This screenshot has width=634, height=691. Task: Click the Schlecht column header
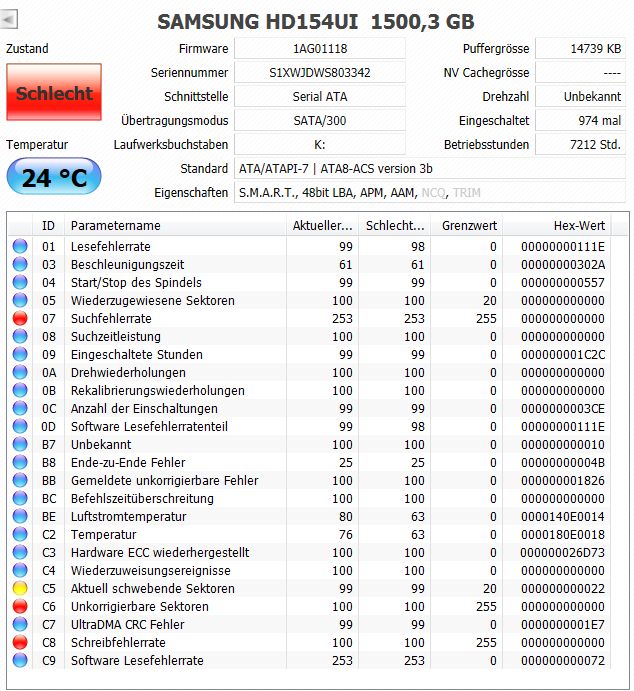pyautogui.click(x=395, y=226)
